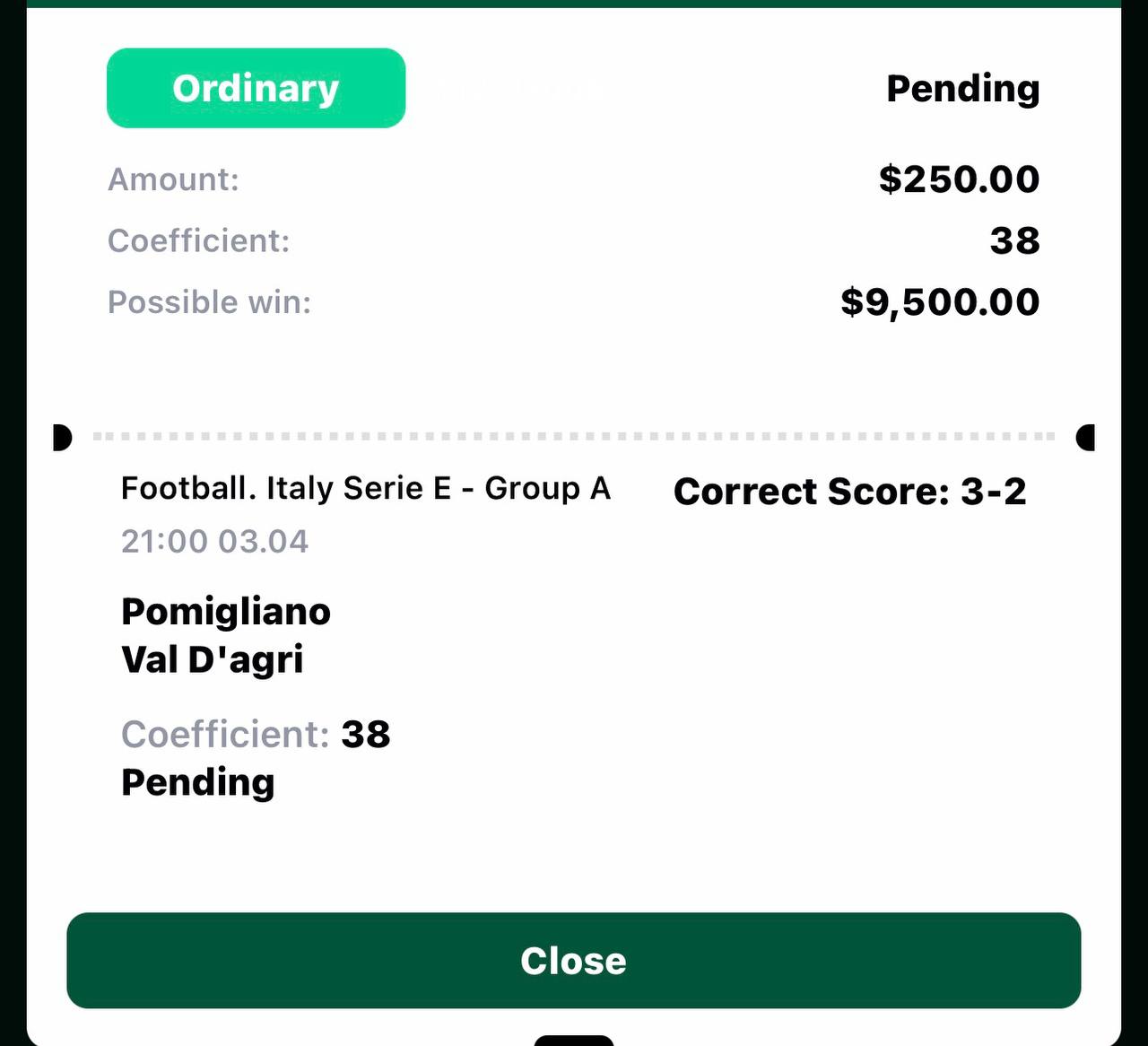
Task: Open the Italy Serie E Group A league
Action: point(366,488)
